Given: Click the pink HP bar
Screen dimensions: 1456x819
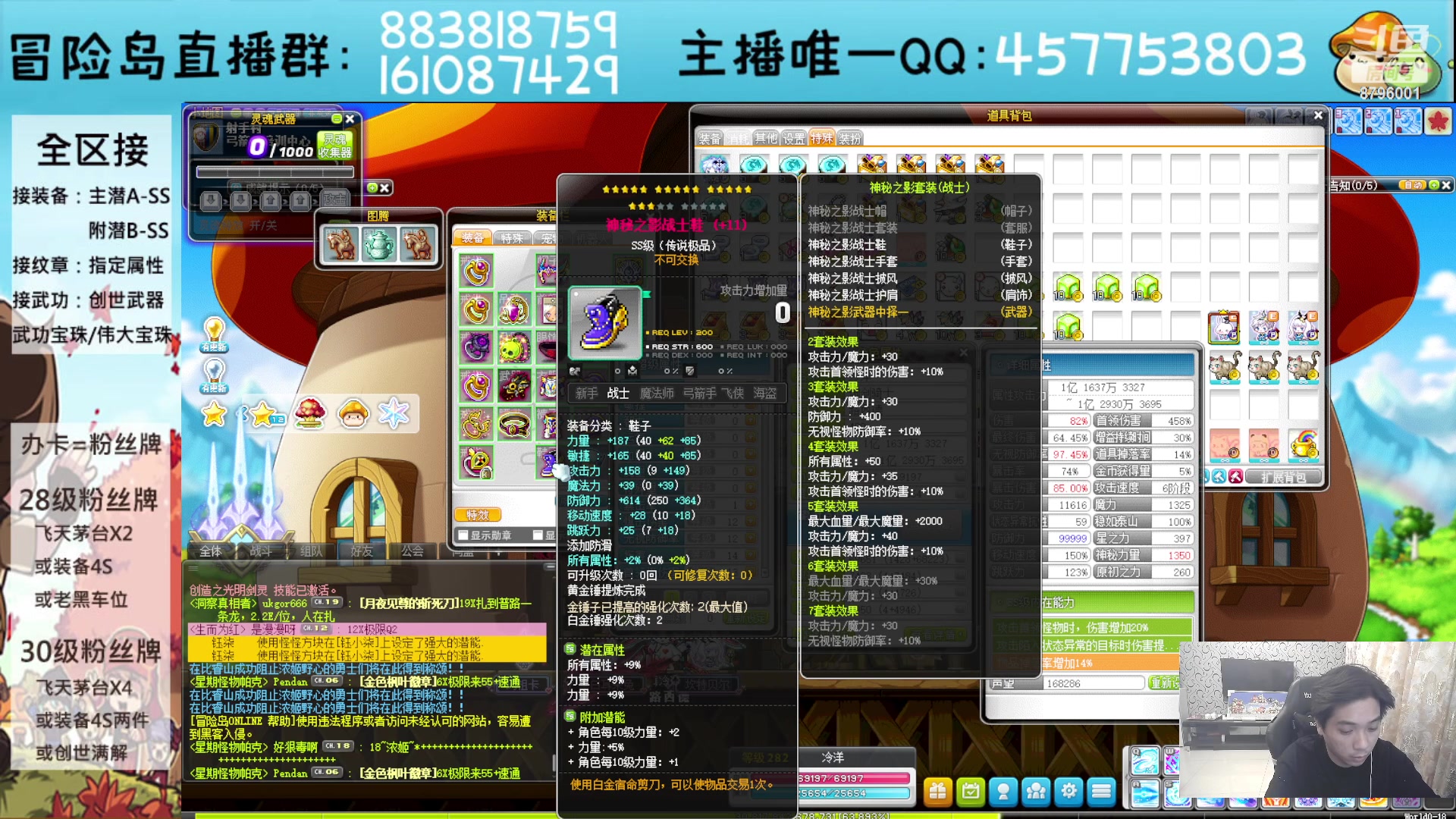Looking at the screenshot, I should click(x=853, y=778).
